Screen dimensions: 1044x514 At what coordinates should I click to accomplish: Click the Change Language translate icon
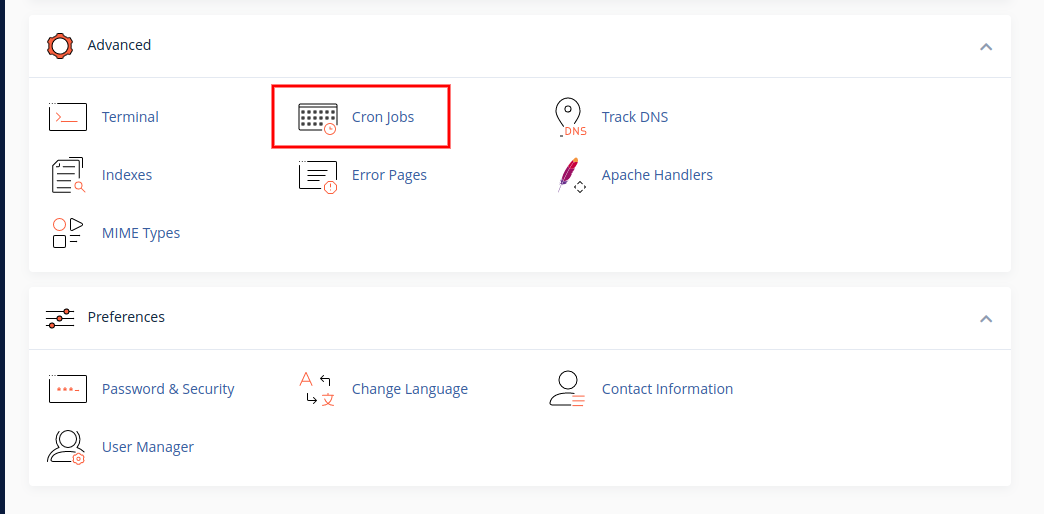pos(318,389)
